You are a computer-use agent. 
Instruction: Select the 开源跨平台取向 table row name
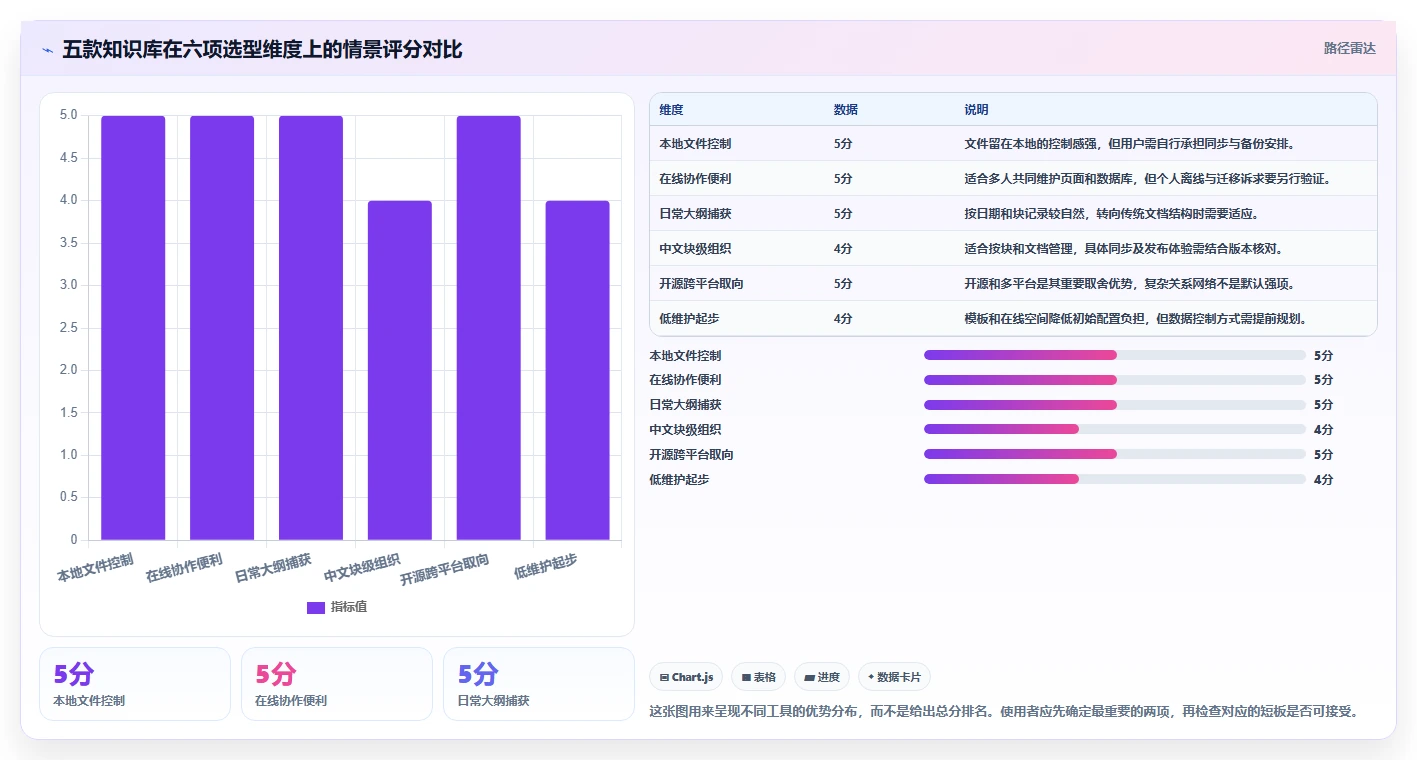(701, 283)
